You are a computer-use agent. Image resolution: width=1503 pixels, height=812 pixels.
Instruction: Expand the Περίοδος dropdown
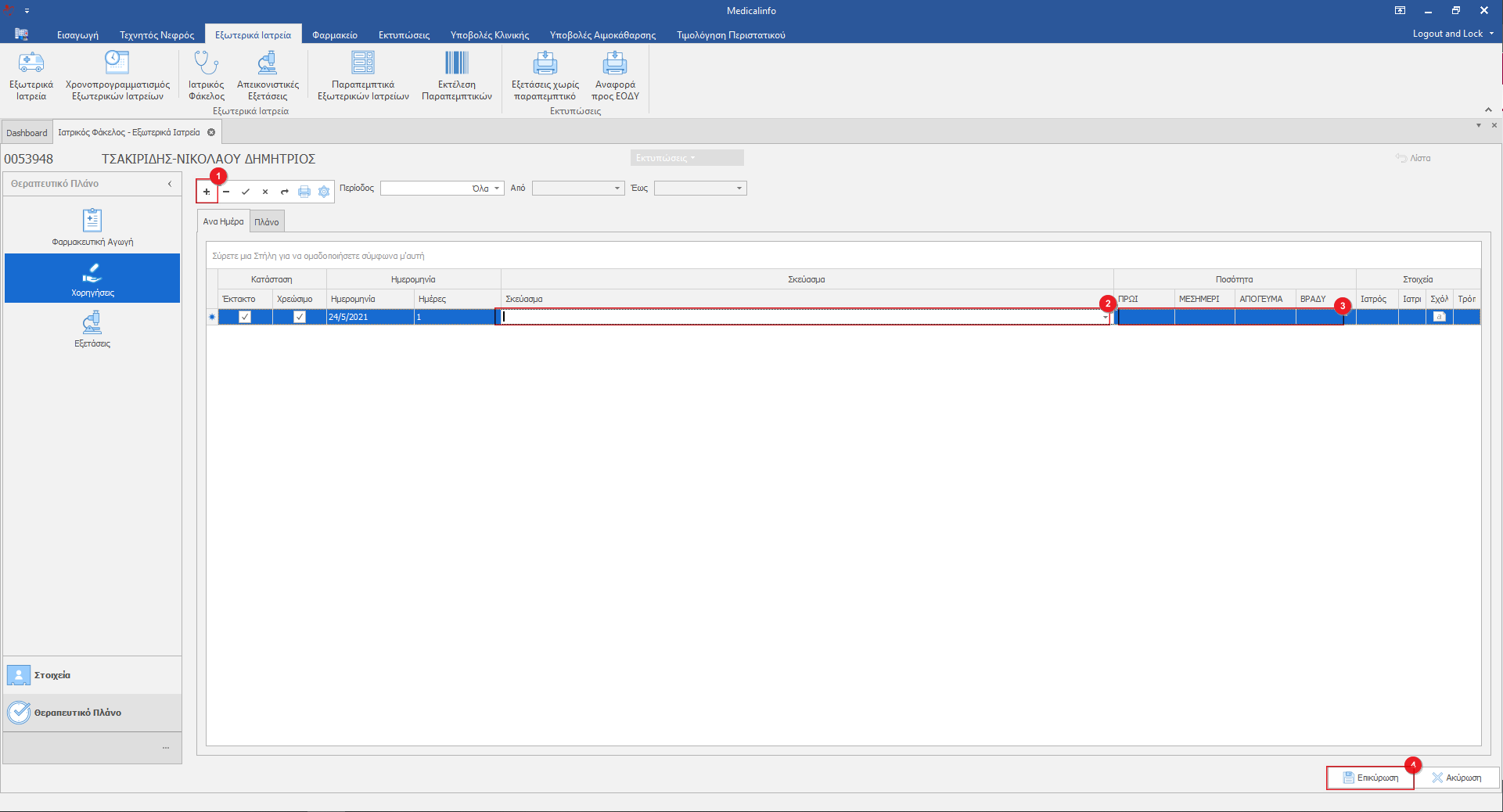[497, 189]
